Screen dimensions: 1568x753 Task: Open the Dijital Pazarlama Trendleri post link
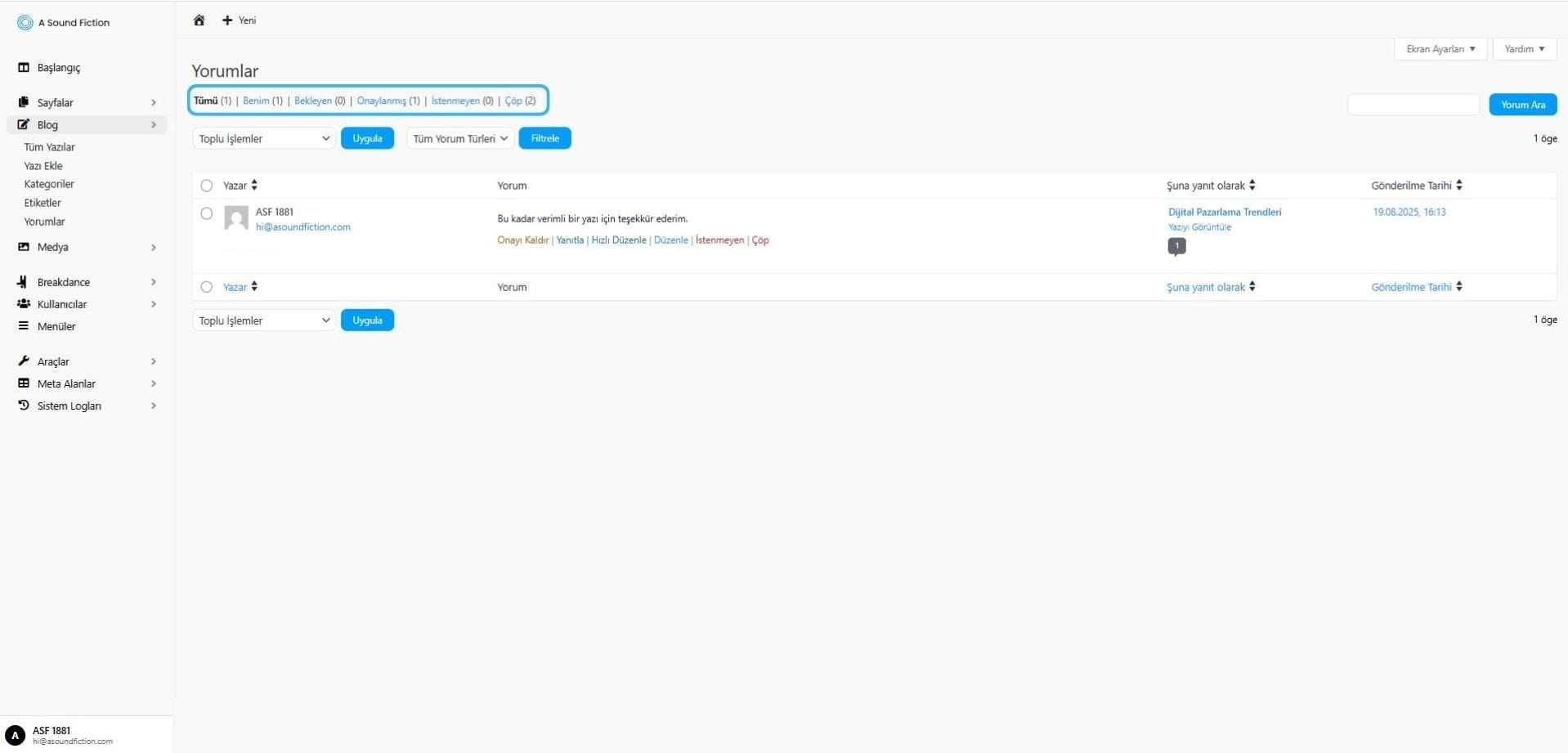point(1224,212)
